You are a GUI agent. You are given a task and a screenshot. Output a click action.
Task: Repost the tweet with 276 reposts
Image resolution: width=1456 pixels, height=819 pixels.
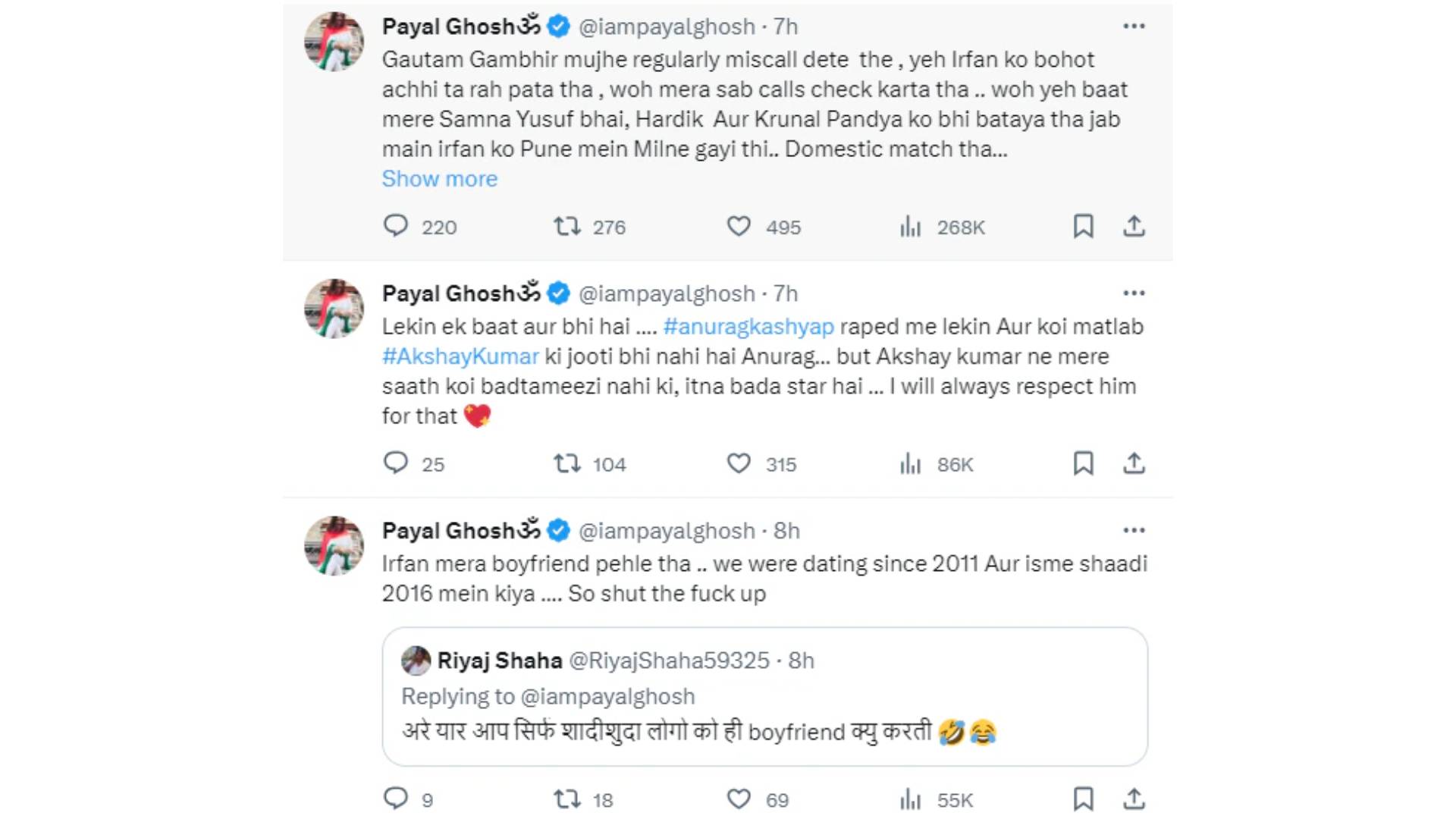566,226
